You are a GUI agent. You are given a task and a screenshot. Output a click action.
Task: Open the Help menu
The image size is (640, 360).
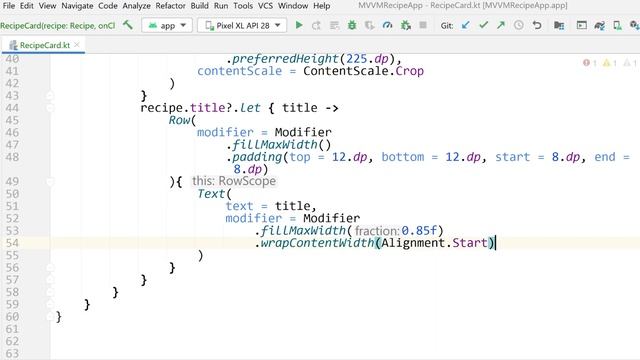pyautogui.click(x=322, y=6)
